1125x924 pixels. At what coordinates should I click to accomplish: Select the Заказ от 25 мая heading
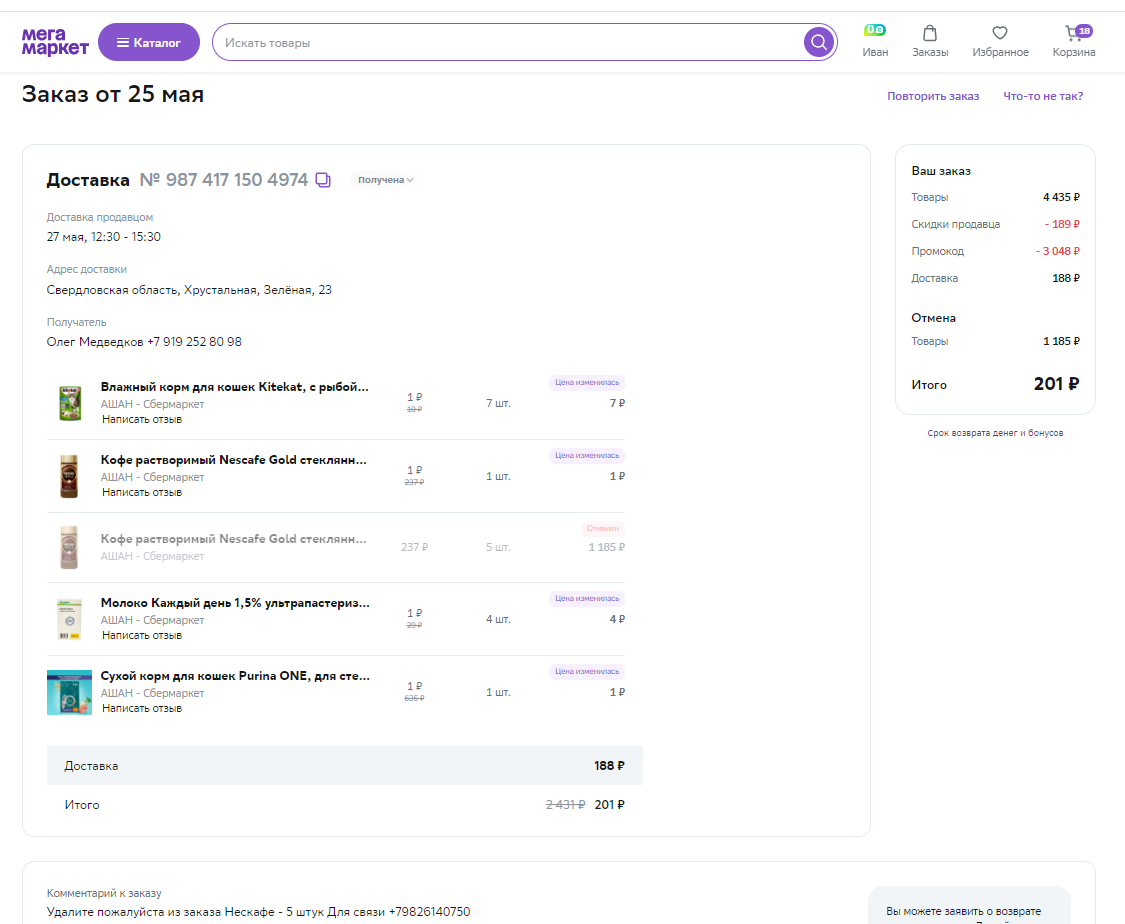113,94
